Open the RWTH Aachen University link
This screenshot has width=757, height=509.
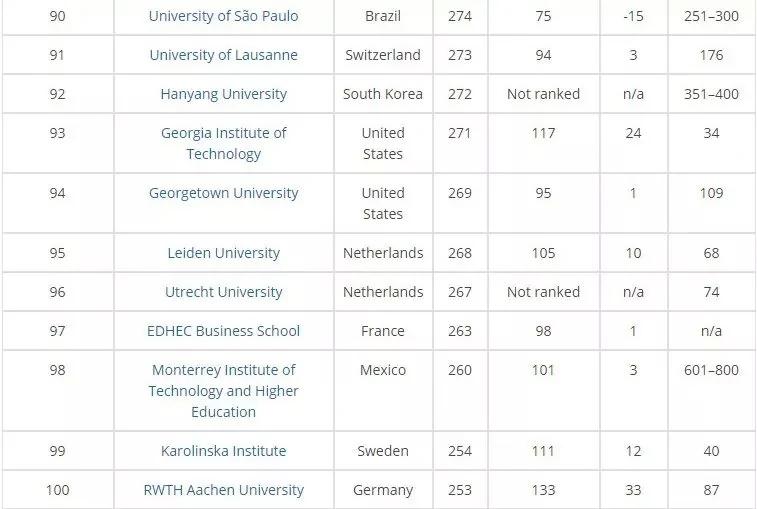224,490
